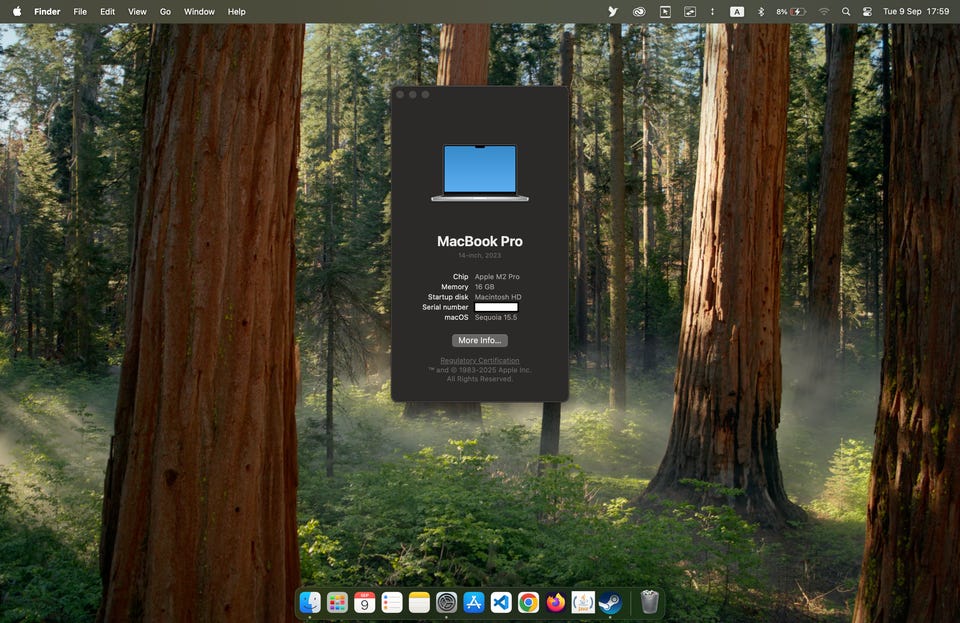Open the Notes app in the Dock

(x=419, y=602)
